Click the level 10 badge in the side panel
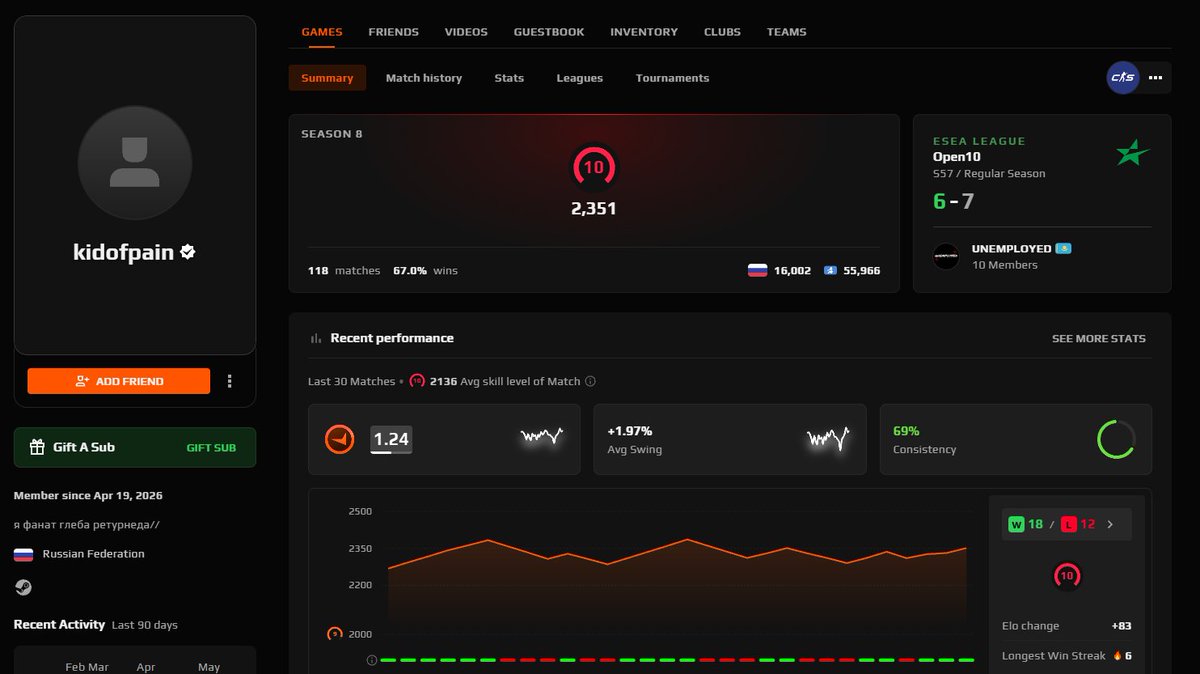1200x674 pixels. [x=1066, y=576]
